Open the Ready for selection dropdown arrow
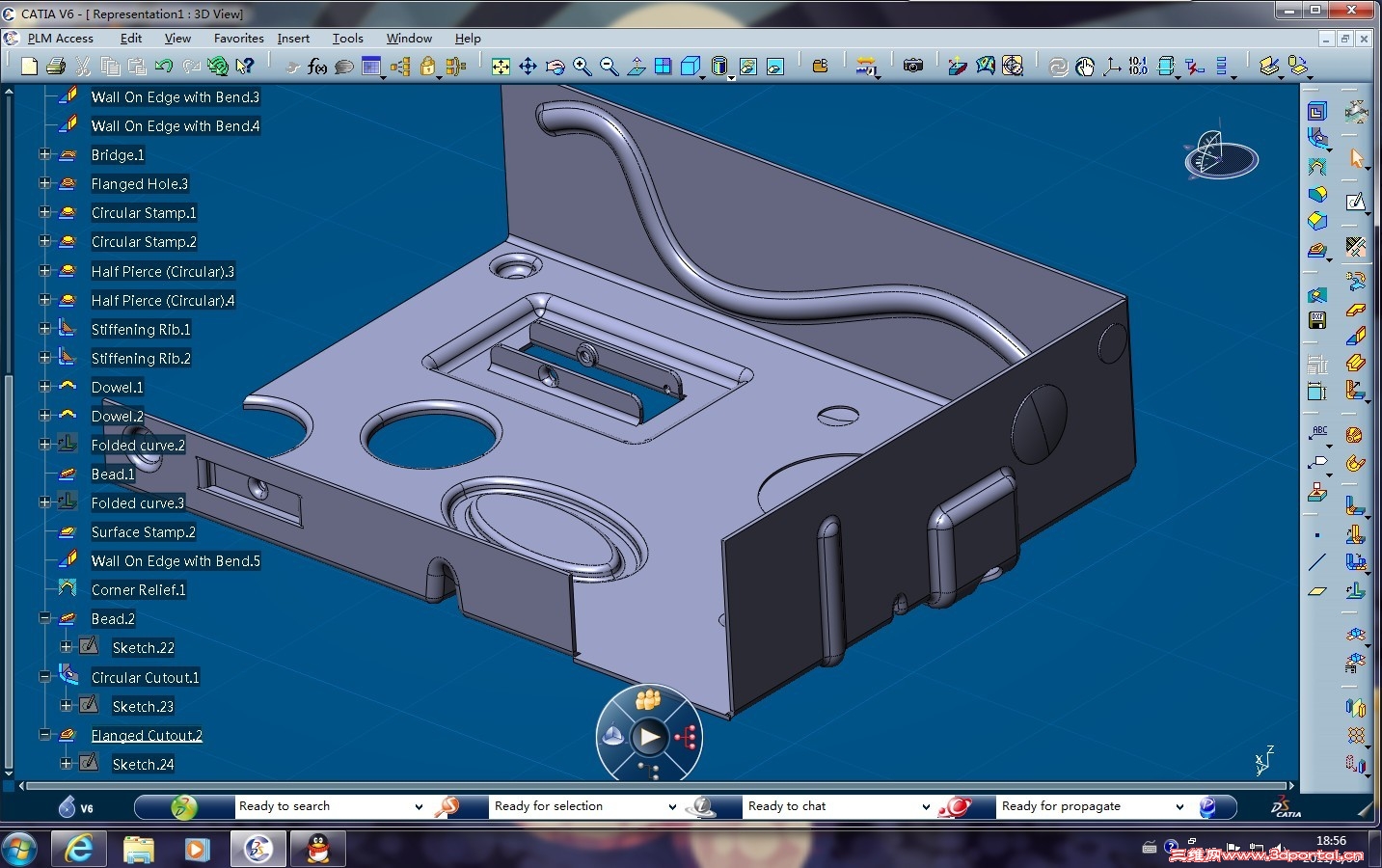1382x868 pixels. pos(672,807)
